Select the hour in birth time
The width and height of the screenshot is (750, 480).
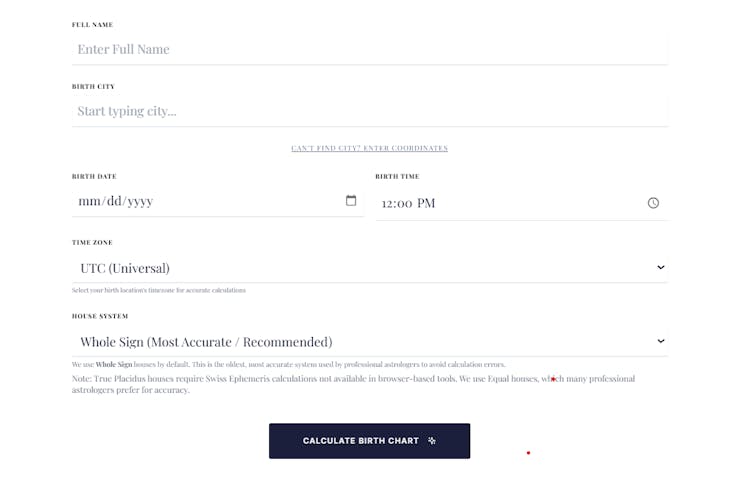pyautogui.click(x=388, y=203)
